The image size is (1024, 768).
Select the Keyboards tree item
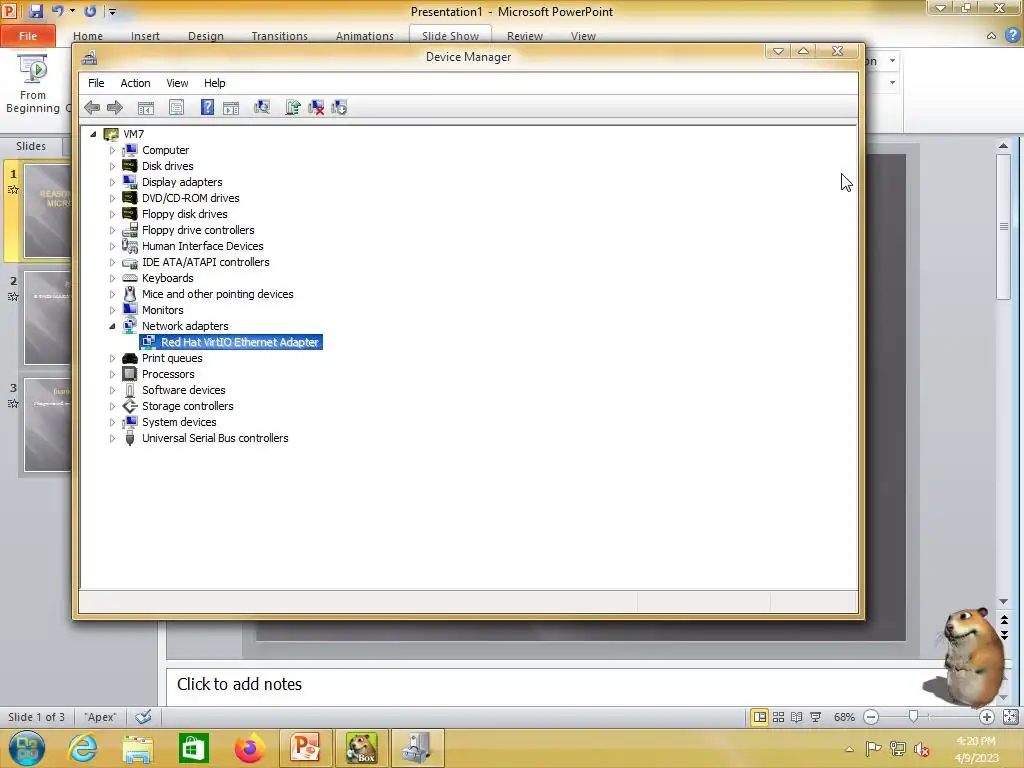(x=167, y=278)
